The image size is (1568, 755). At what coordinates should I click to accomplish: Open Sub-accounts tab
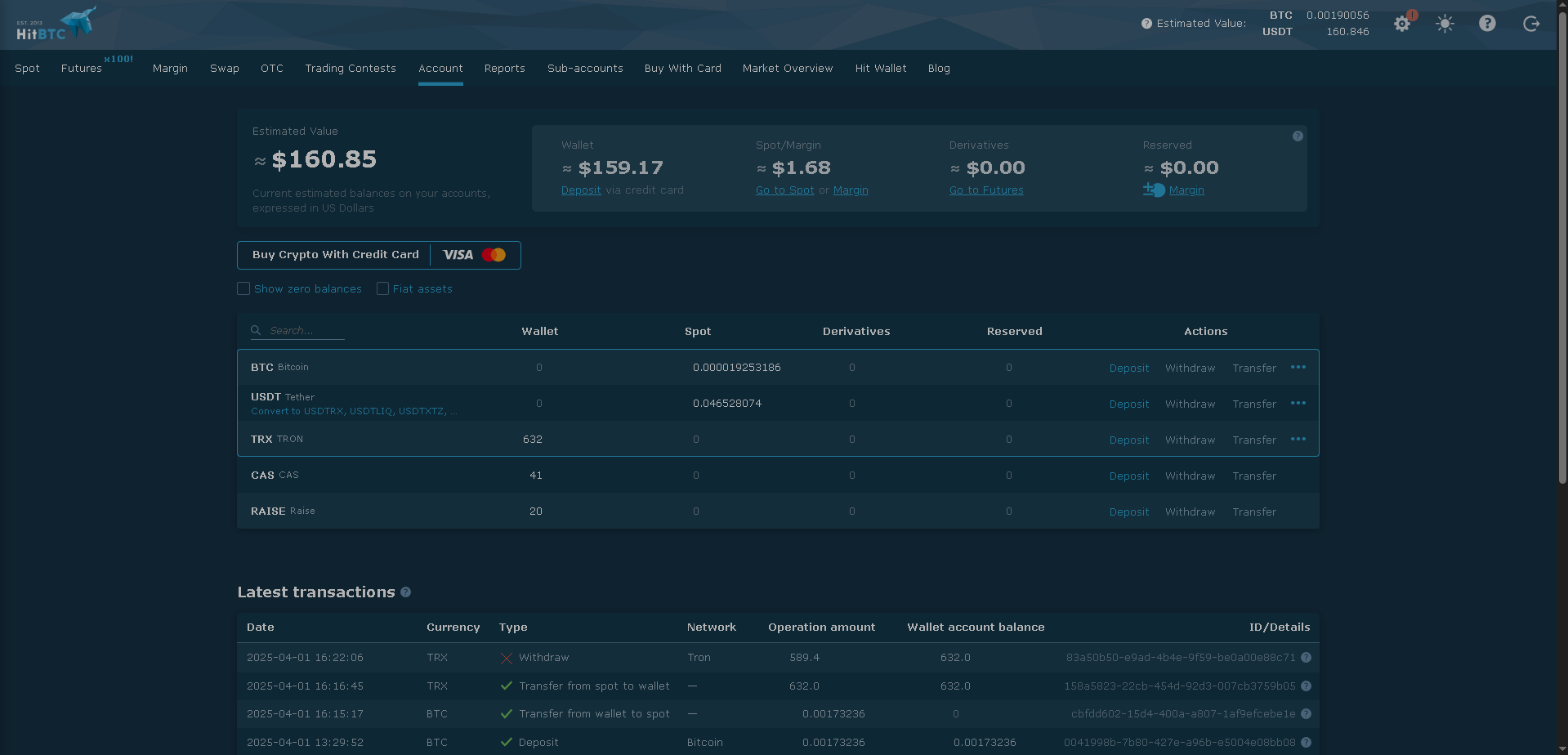[585, 69]
